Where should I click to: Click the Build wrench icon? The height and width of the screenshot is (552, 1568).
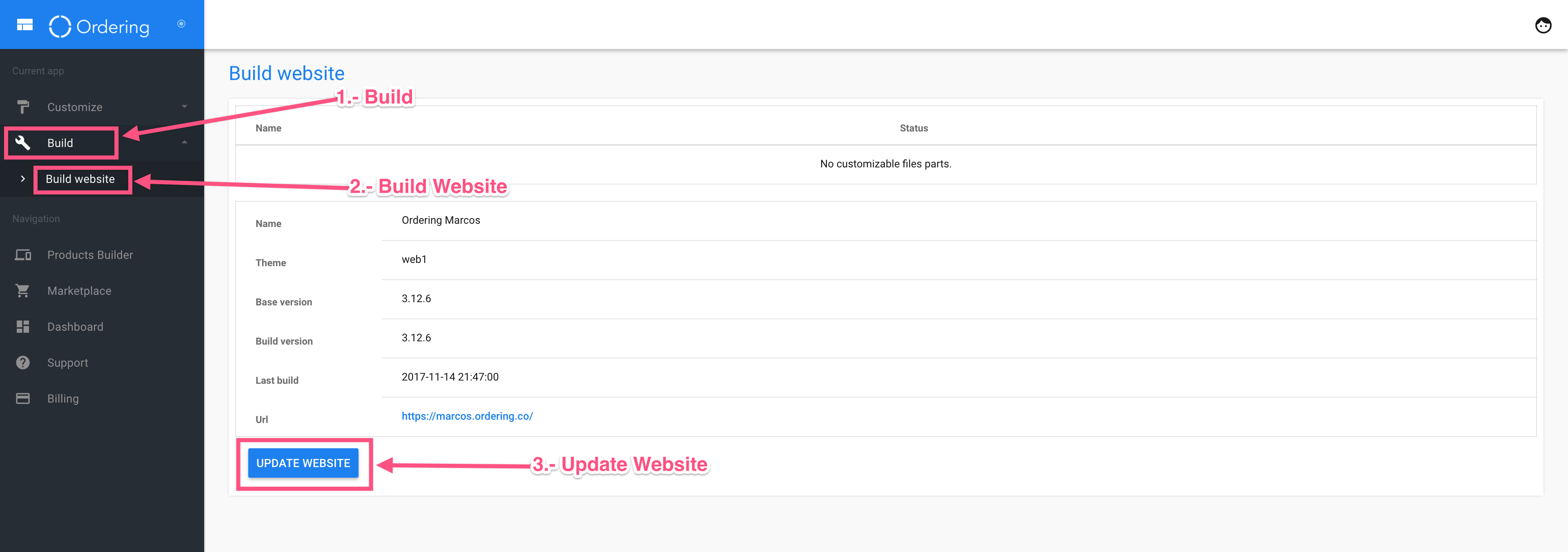click(22, 142)
